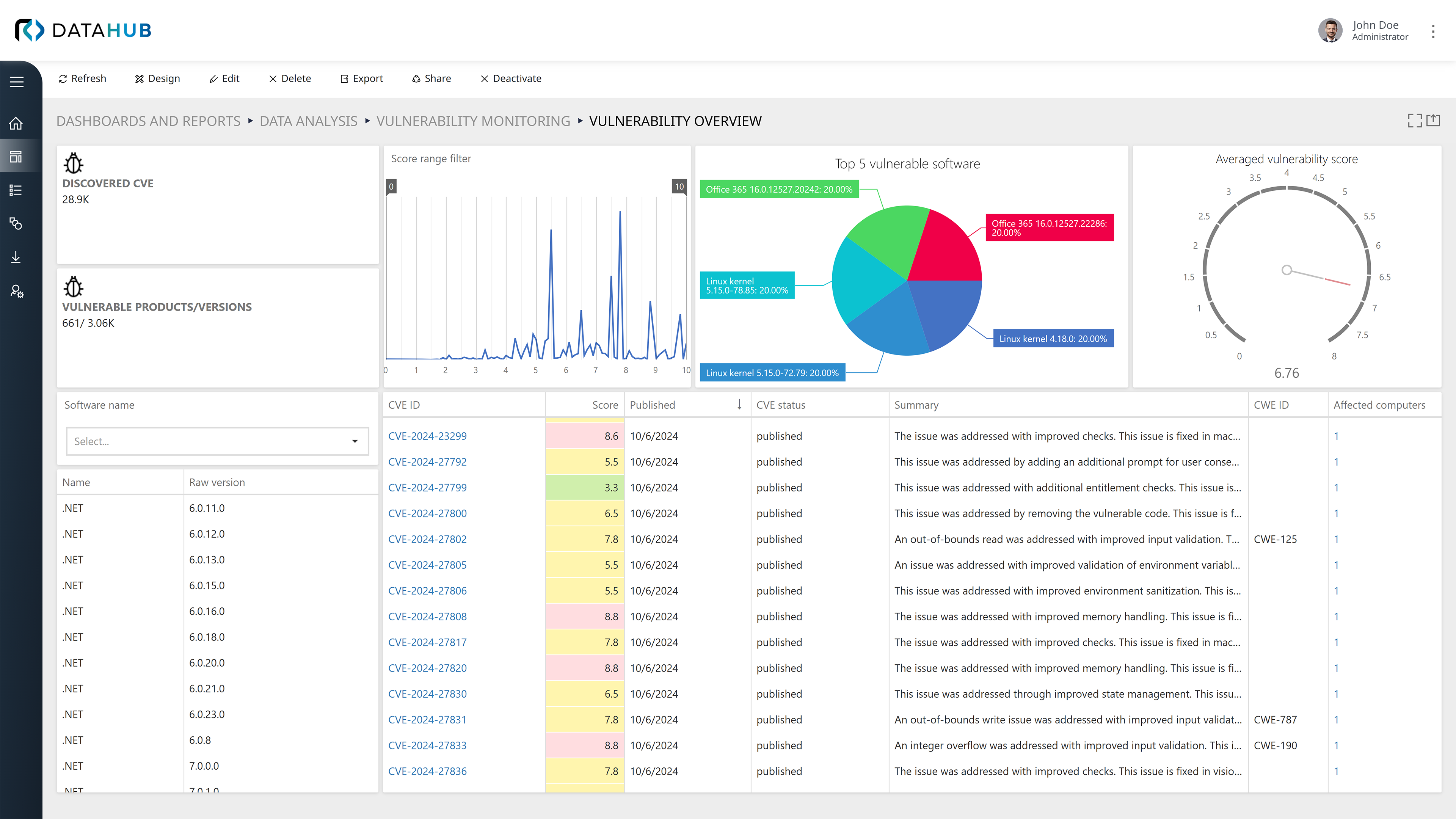The width and height of the screenshot is (1456, 819).
Task: Enter fullscreen mode for dashboard
Action: point(1414,121)
